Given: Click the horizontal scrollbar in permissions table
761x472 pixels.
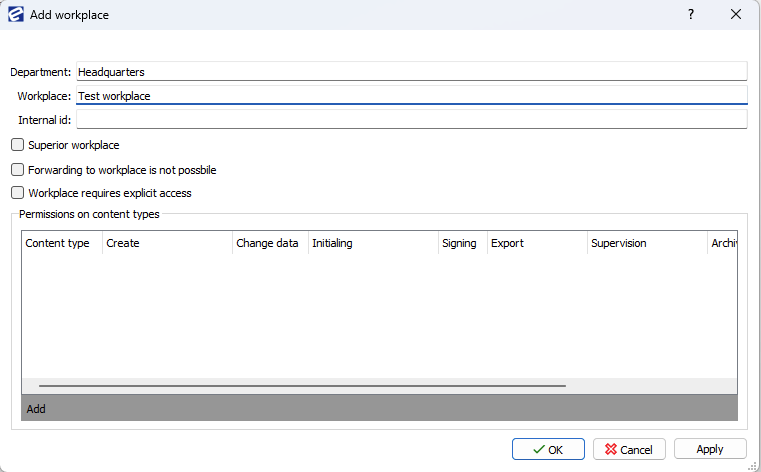Looking at the screenshot, I should tap(302, 385).
